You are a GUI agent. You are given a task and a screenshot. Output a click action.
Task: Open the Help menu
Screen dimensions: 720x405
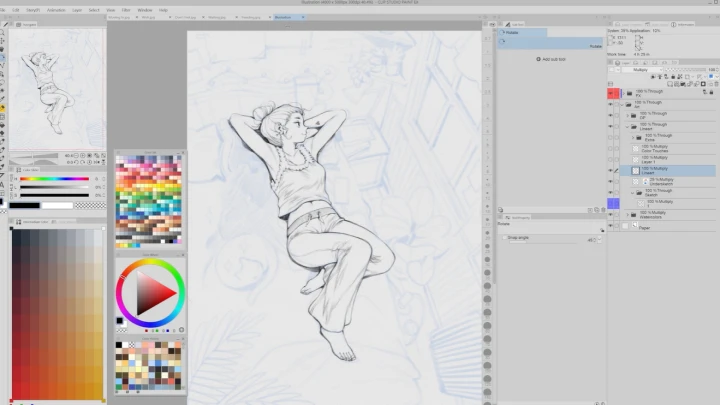pos(163,10)
